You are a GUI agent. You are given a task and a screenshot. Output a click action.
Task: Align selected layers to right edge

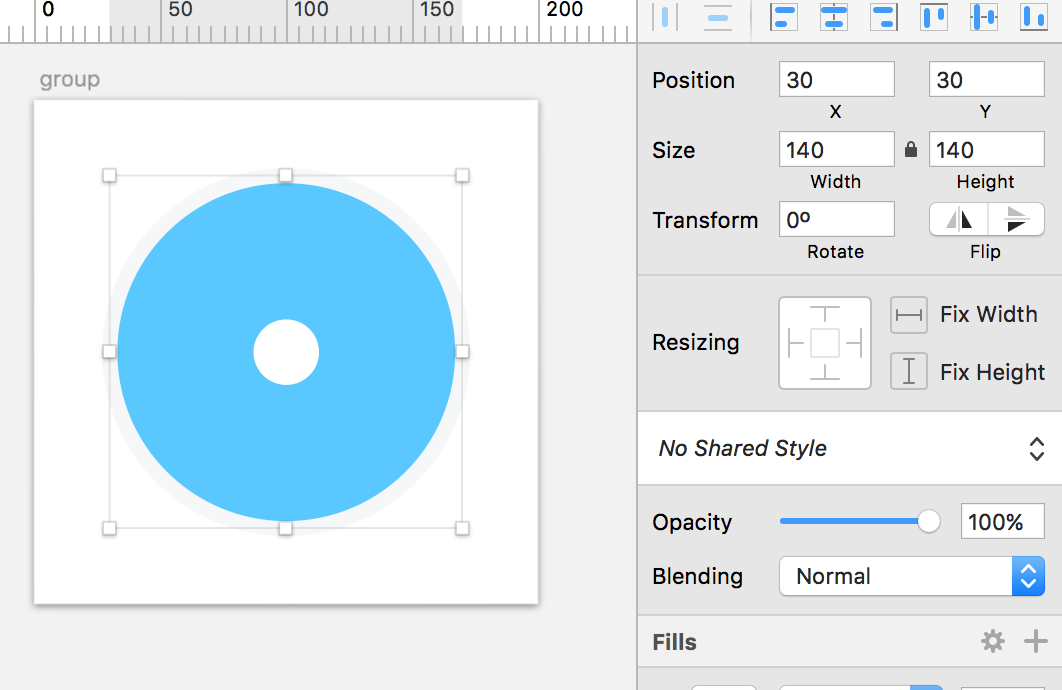click(x=884, y=17)
